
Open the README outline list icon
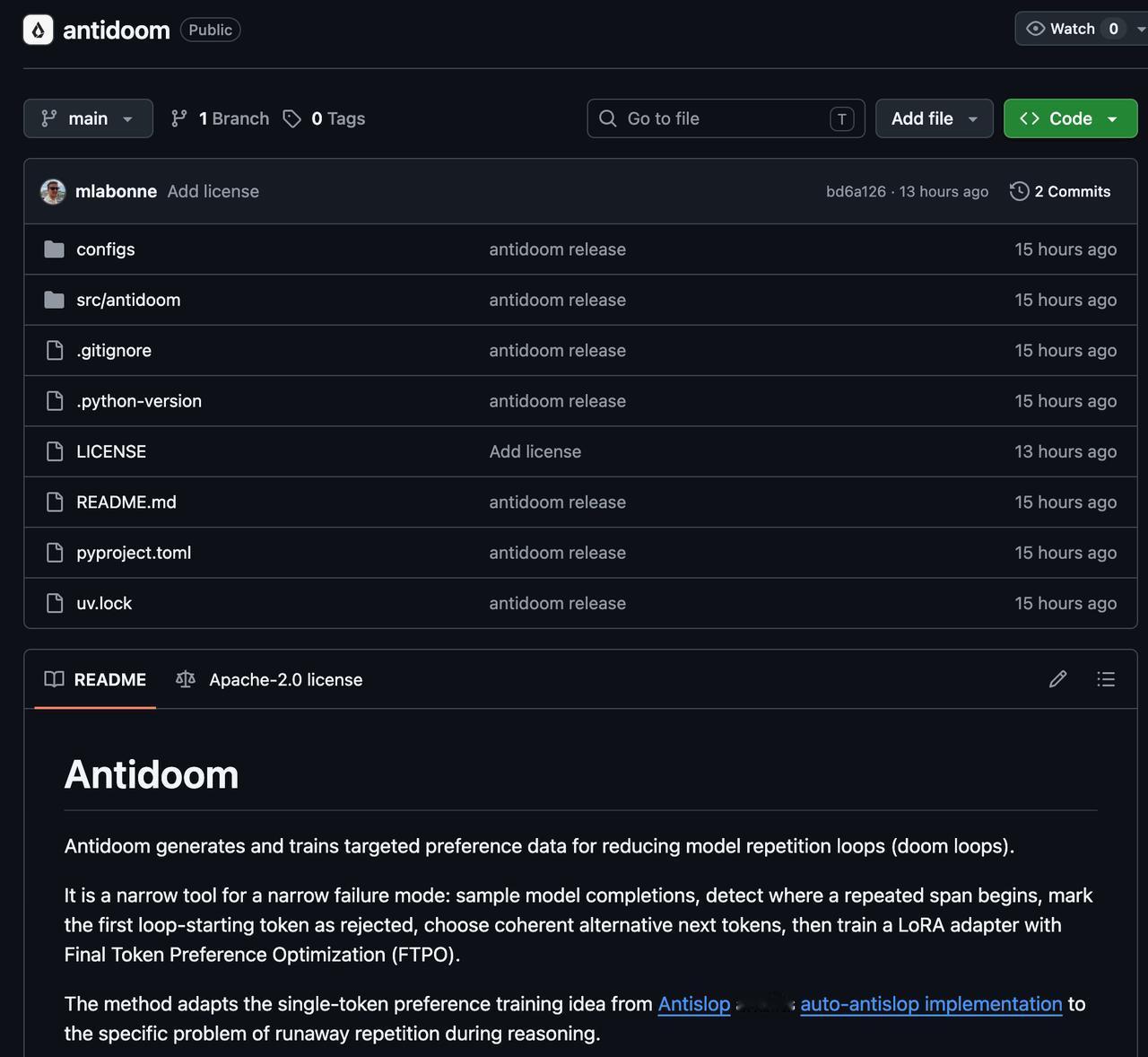coord(1106,679)
